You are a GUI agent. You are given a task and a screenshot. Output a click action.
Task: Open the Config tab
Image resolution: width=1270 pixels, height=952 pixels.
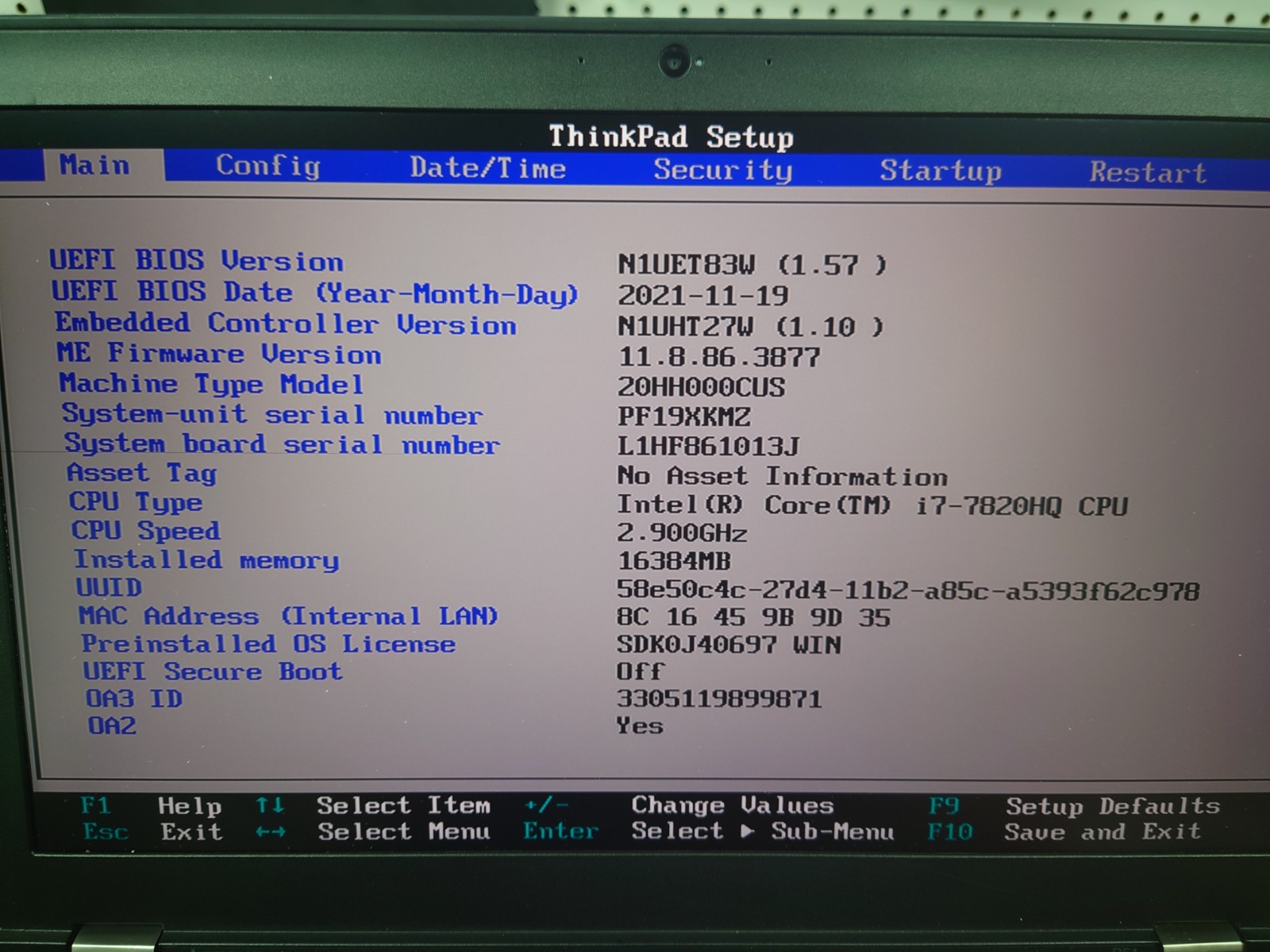268,166
